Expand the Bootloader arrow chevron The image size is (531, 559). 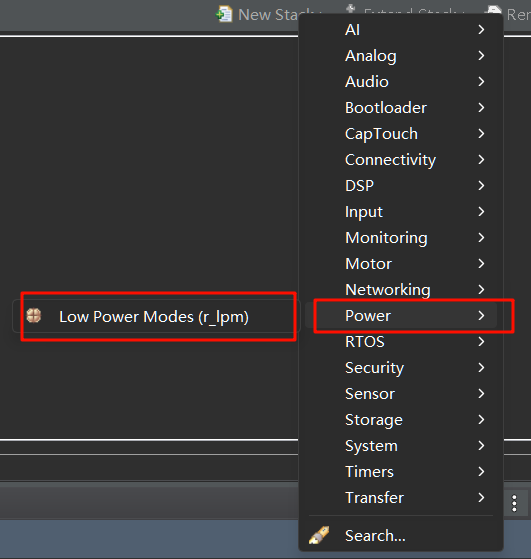click(481, 108)
